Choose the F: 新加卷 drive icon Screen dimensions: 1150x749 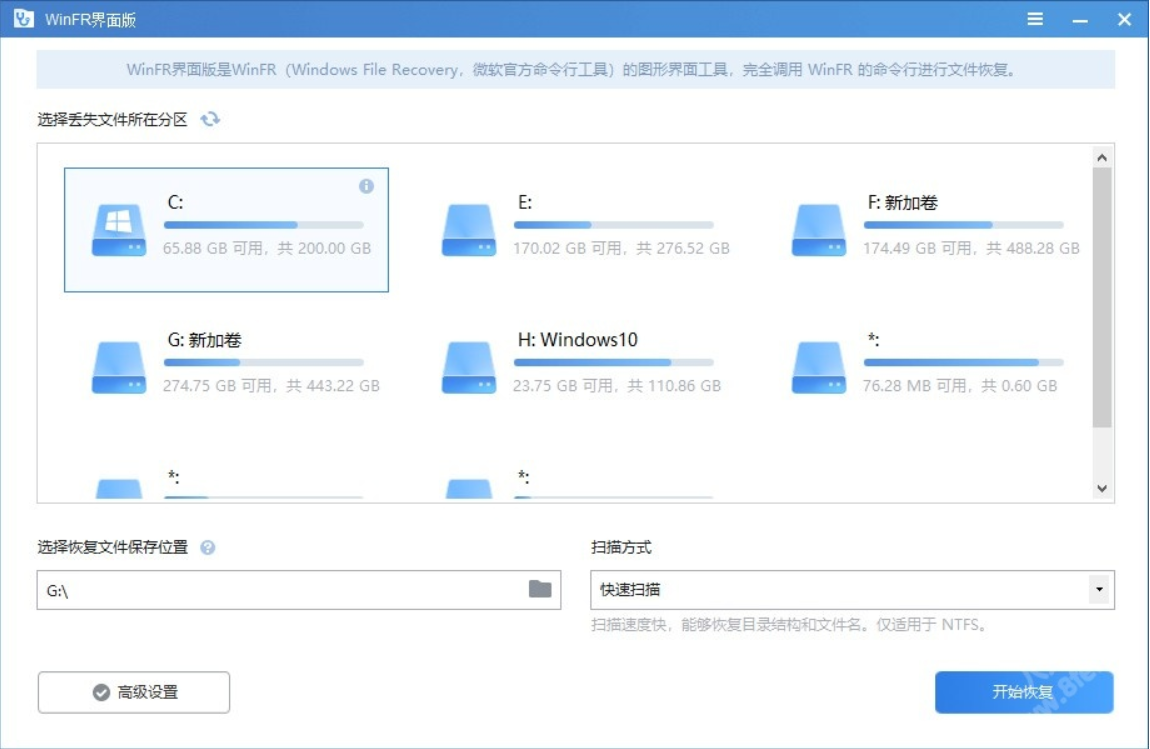(x=819, y=230)
